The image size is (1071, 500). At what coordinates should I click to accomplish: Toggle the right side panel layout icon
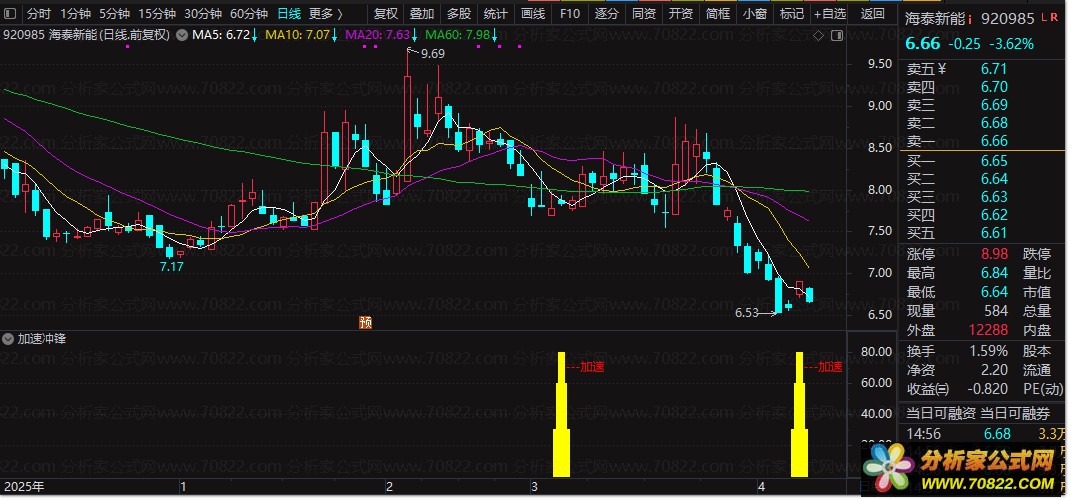click(836, 36)
